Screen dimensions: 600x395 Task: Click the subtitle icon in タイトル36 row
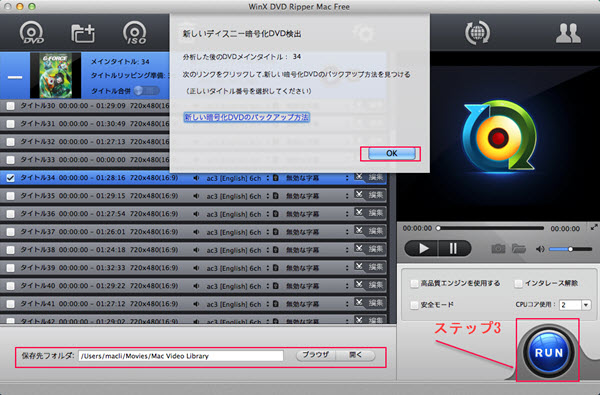point(276,214)
